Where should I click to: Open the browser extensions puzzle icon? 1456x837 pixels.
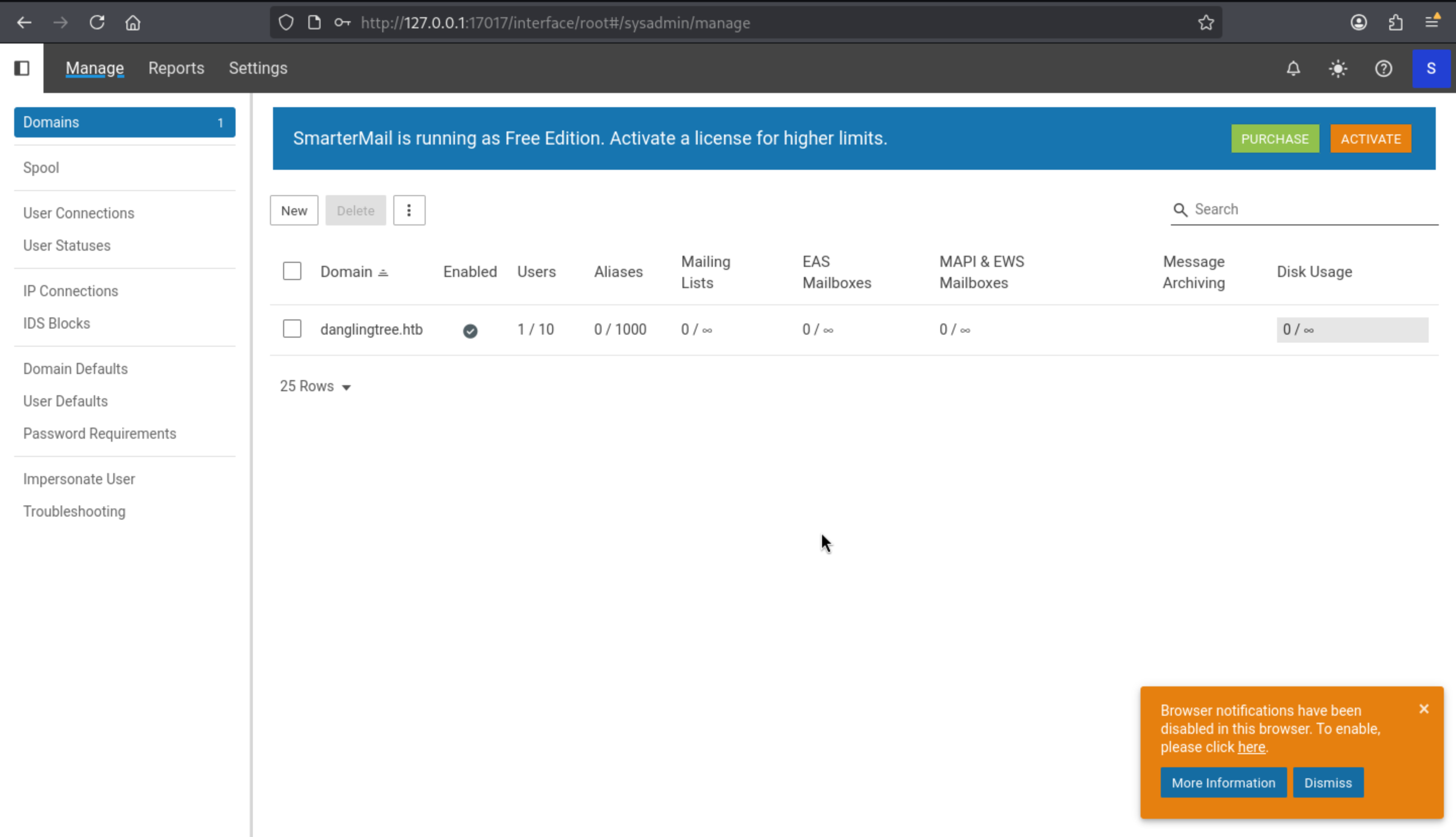(1395, 22)
